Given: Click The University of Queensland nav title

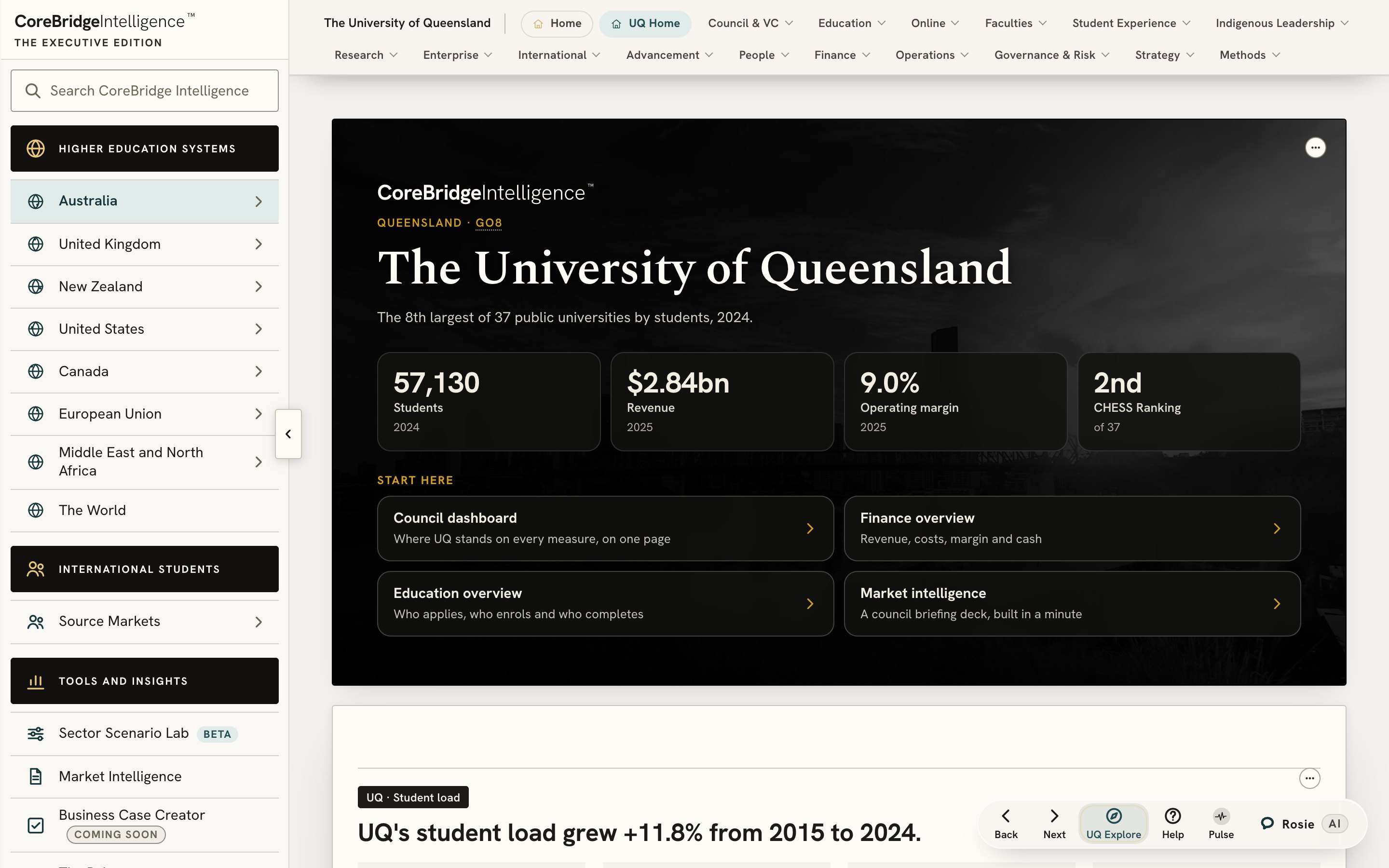Looking at the screenshot, I should [407, 24].
